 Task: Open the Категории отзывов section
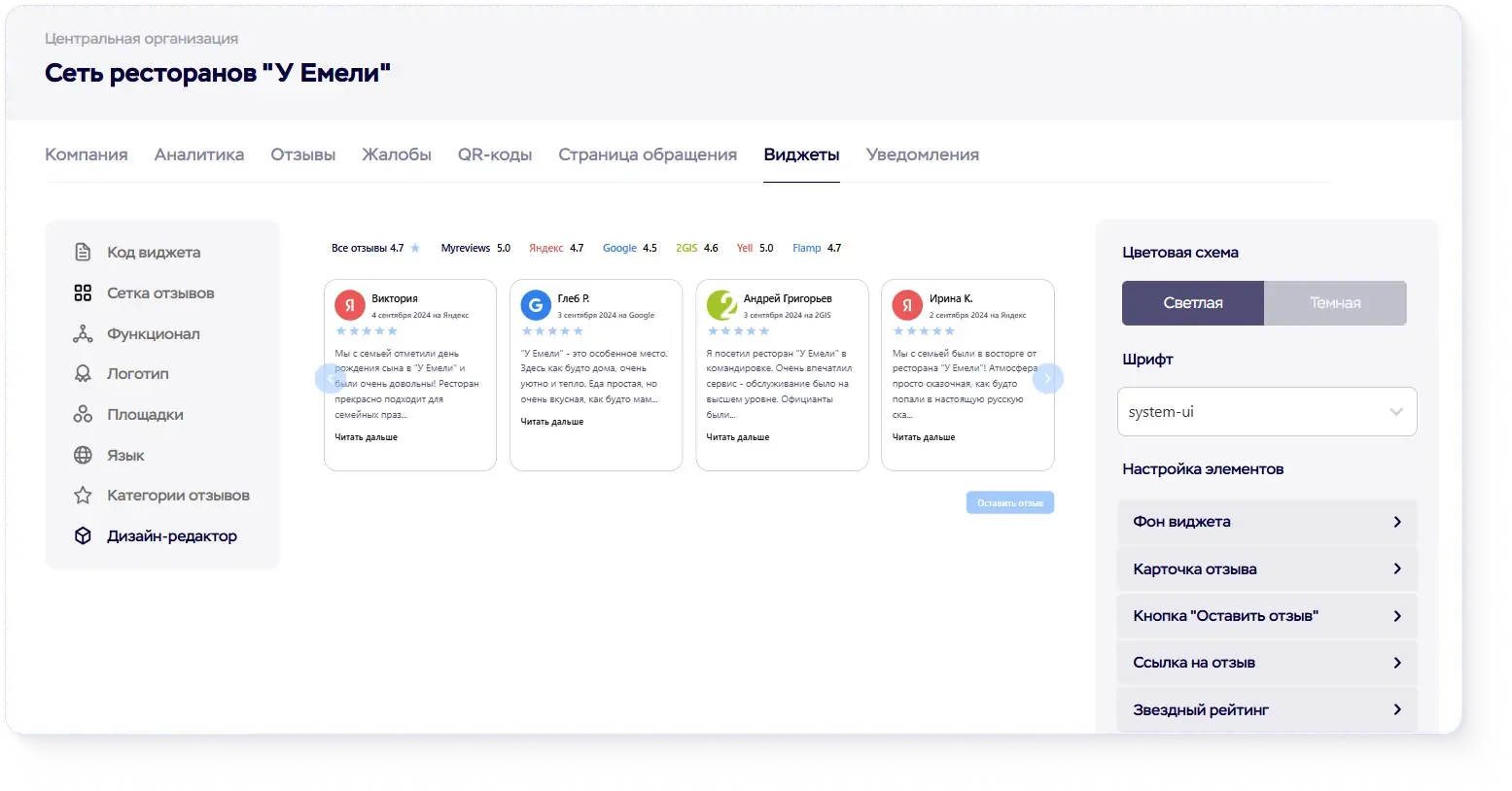[x=178, y=496]
